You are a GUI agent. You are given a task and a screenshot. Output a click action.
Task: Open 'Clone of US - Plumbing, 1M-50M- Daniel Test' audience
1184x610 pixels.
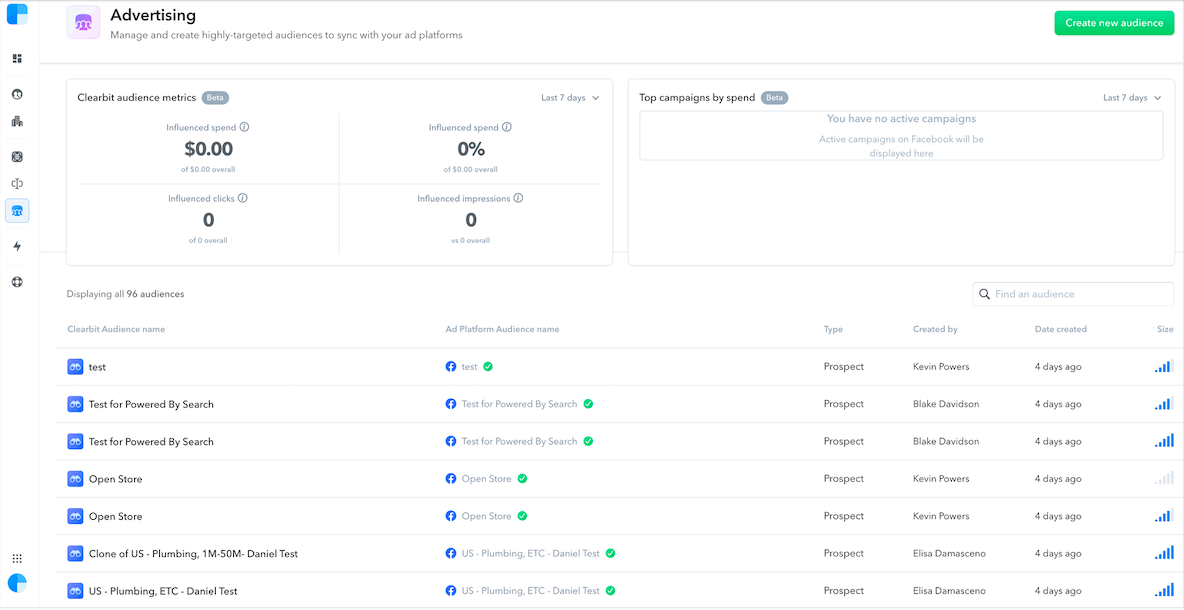(x=193, y=554)
